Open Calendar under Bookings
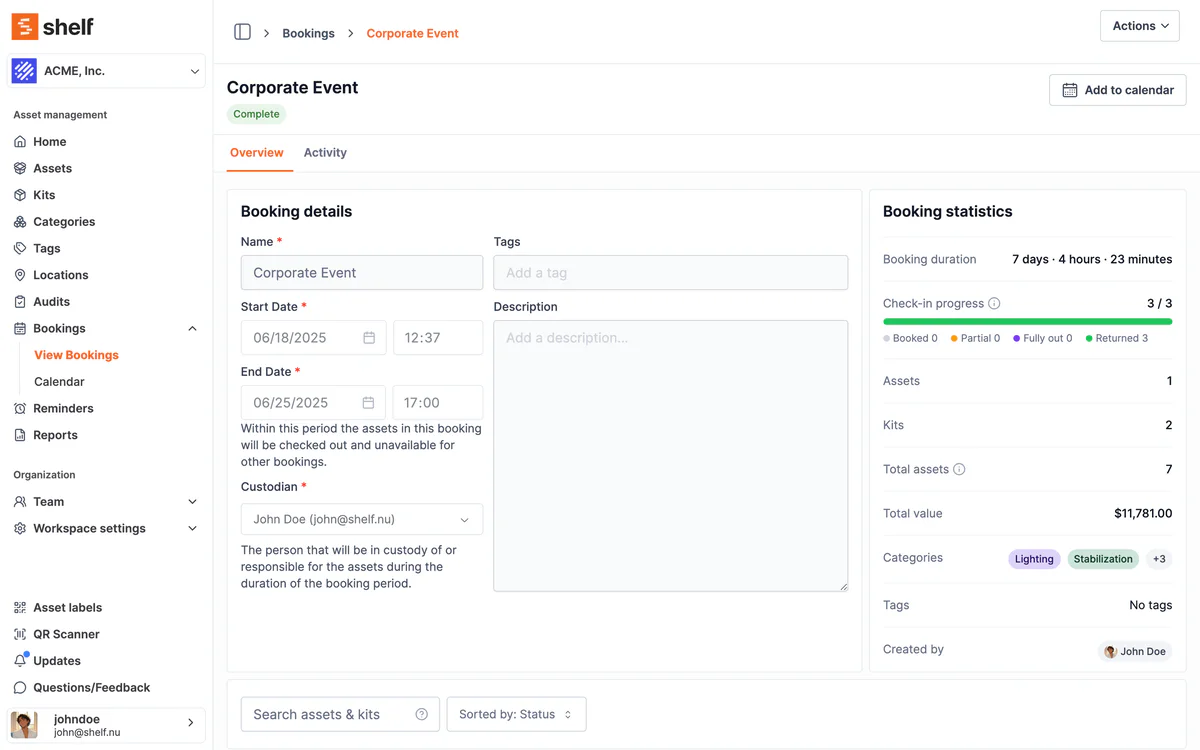 tap(59, 382)
